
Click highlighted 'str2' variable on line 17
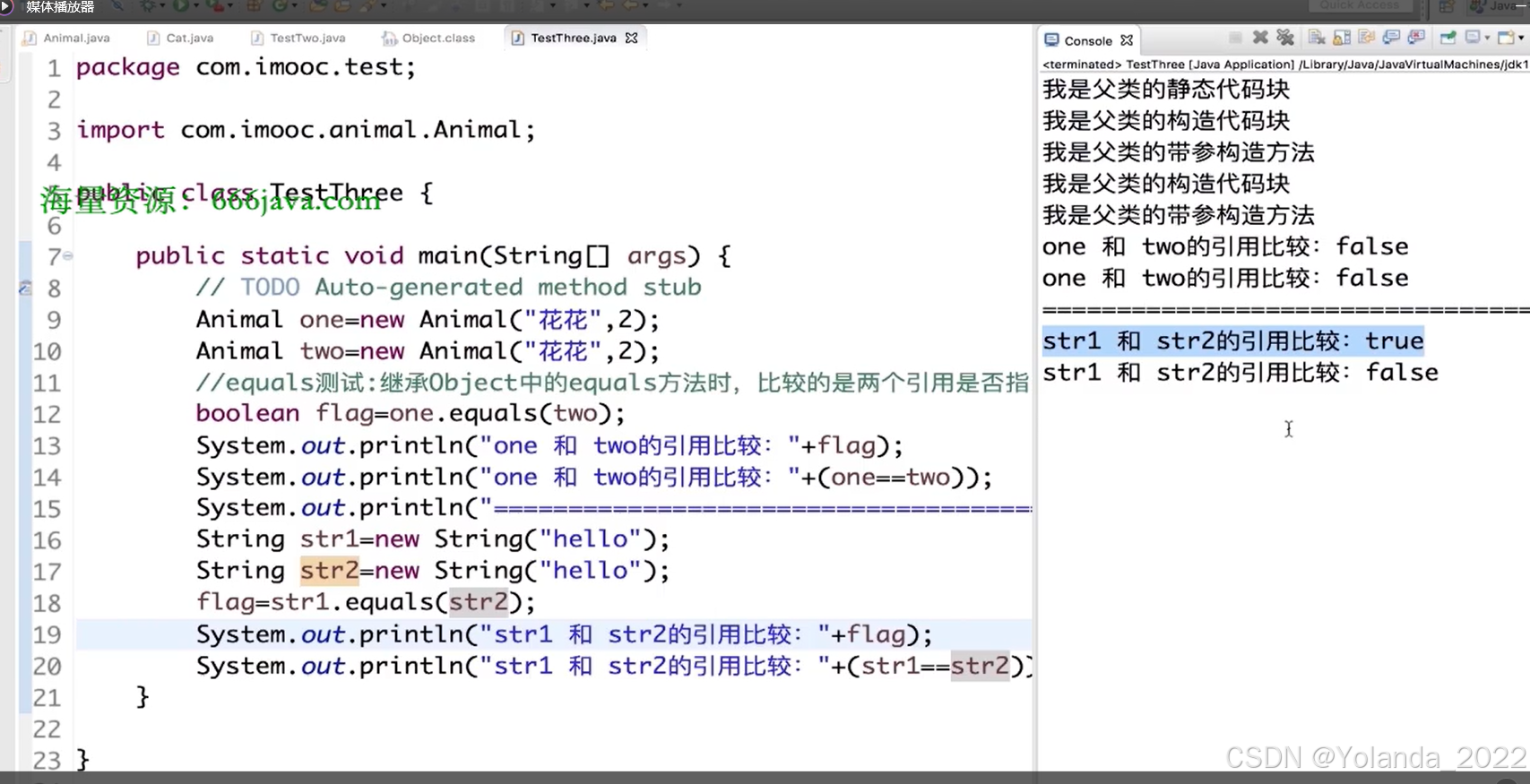(329, 571)
